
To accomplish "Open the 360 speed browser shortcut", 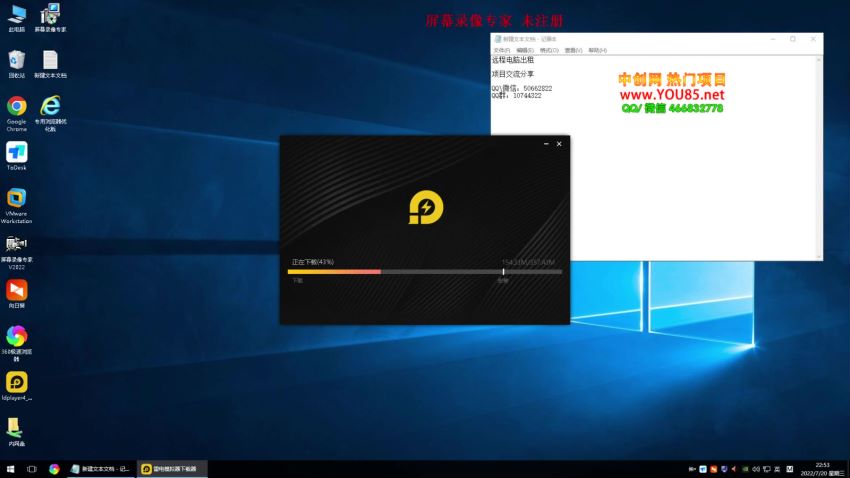I will pos(16,344).
